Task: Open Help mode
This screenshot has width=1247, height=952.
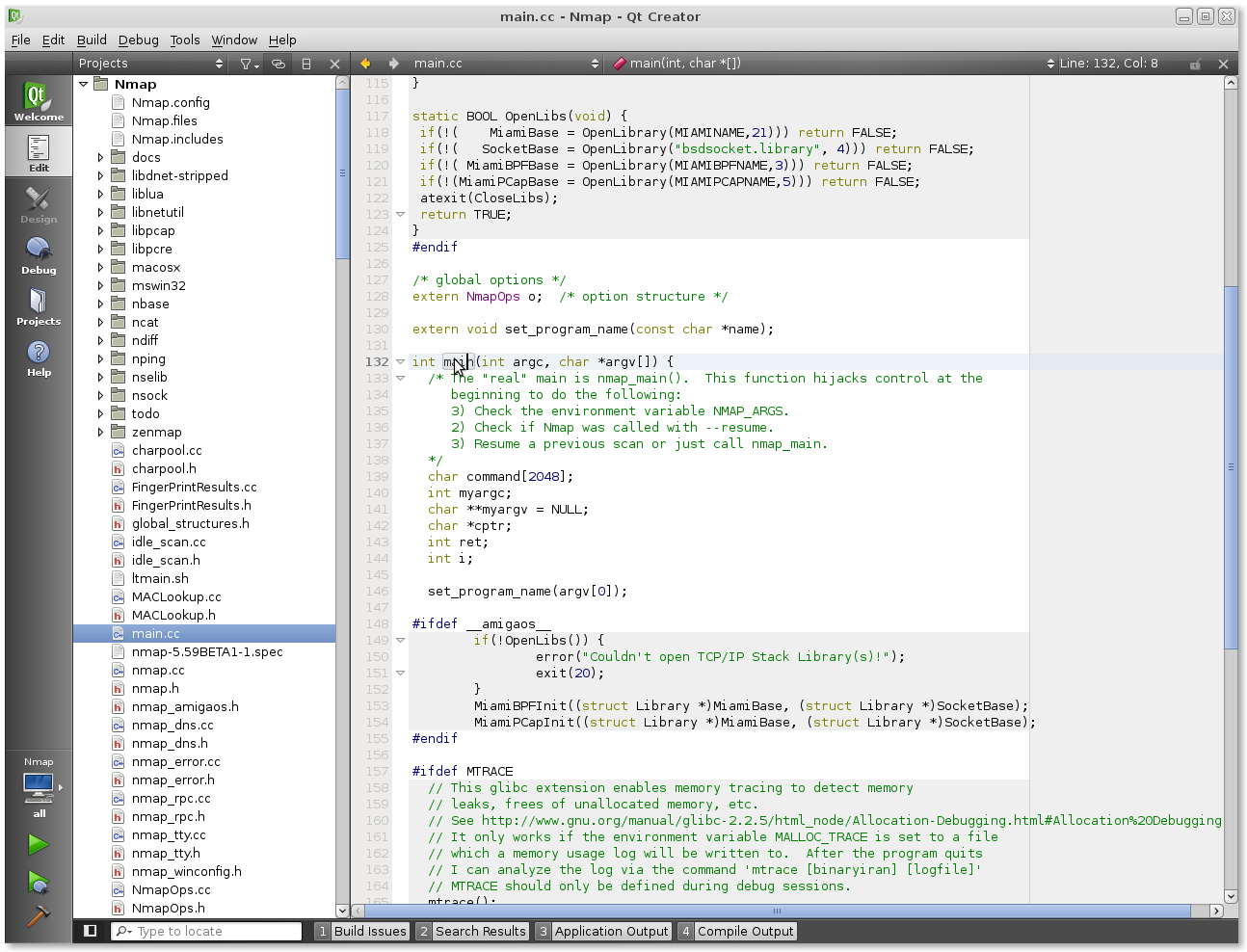Action: pyautogui.click(x=39, y=357)
